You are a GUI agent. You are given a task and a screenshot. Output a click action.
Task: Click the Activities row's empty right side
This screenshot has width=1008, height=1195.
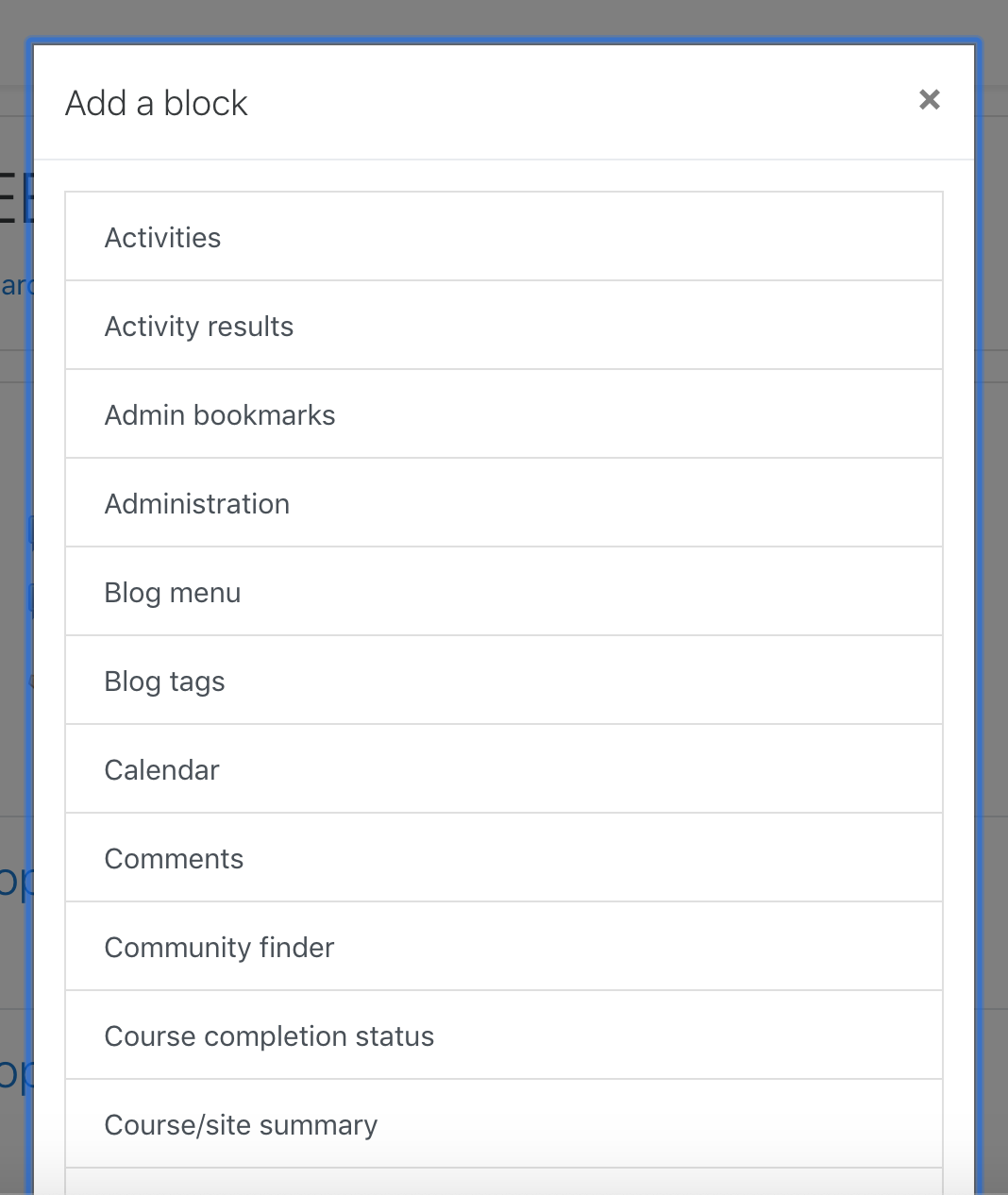coord(661,237)
